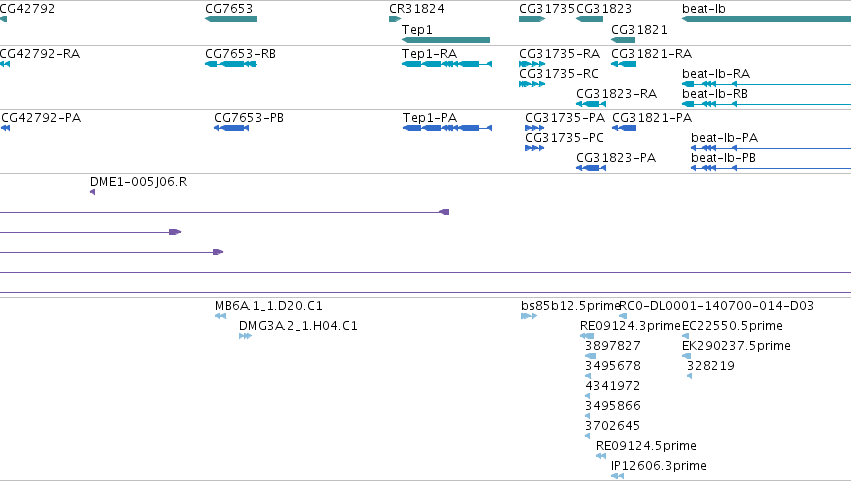Viewport: 851px width, 481px height.
Task: Click the beat-Ib-PA protein label
Action: 725,138
